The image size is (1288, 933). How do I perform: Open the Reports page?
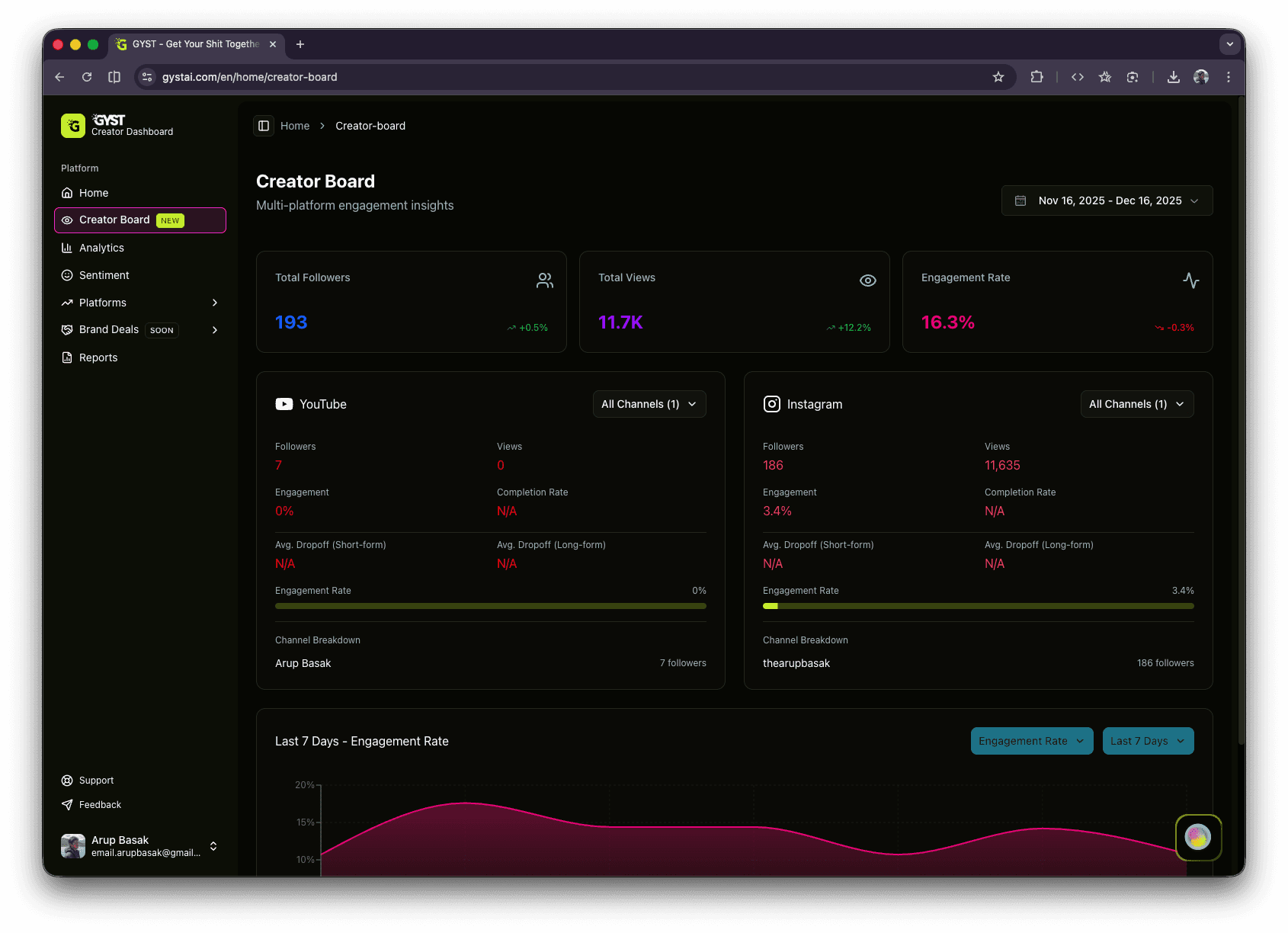[x=98, y=357]
